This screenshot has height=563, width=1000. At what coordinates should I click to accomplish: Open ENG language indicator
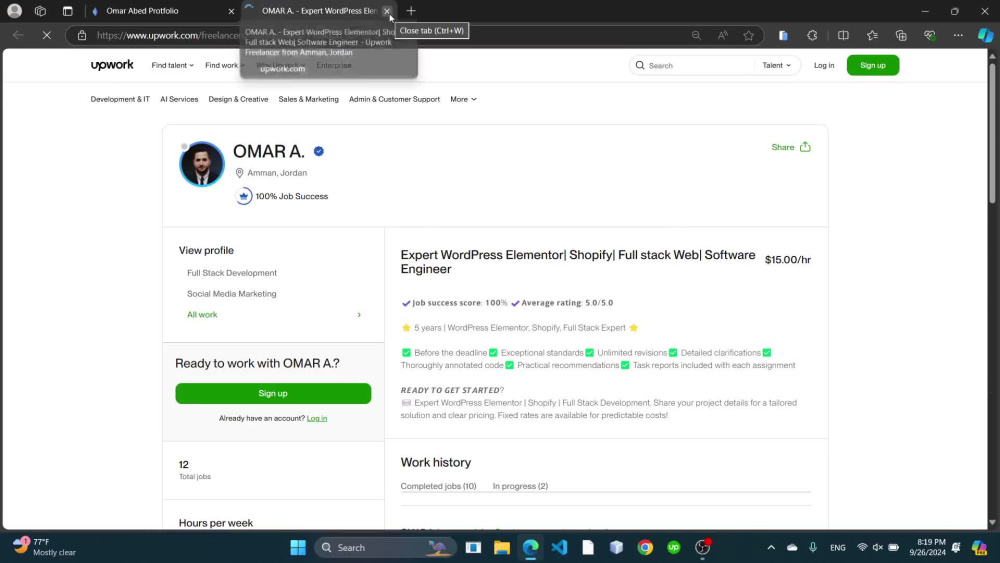click(837, 547)
